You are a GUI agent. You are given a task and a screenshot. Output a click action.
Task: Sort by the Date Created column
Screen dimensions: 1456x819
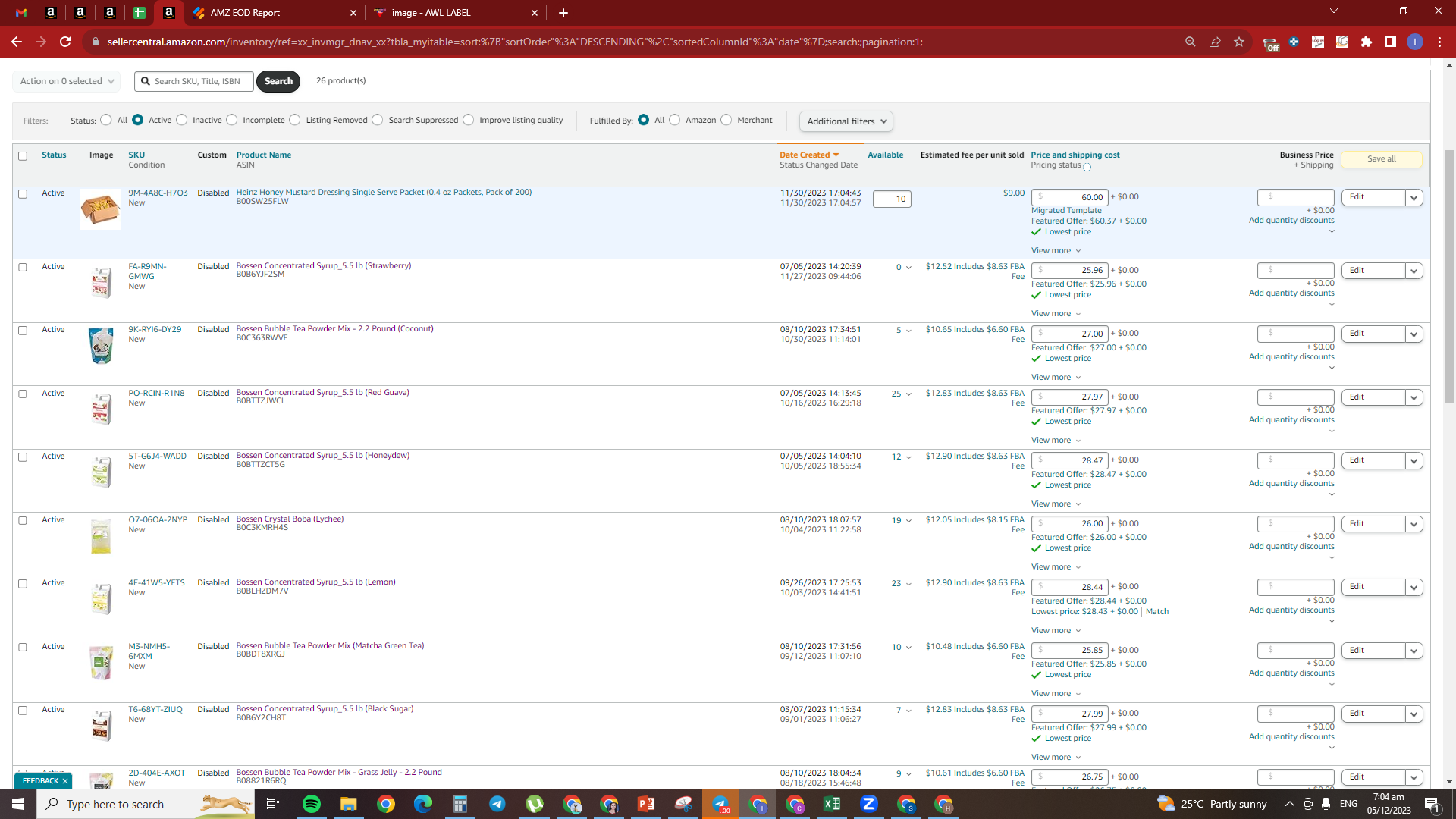click(809, 155)
